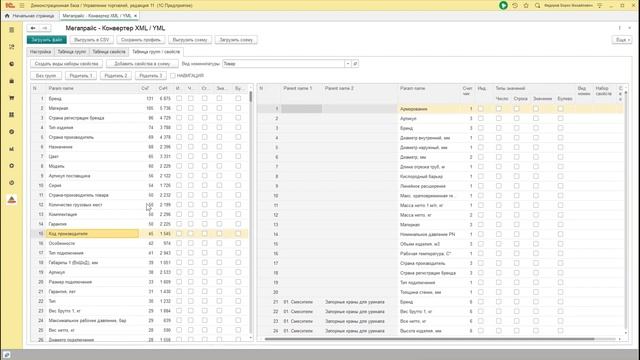
Task: Toggle the НАВИГАЦИЯ checkbox
Action: pos(173,76)
